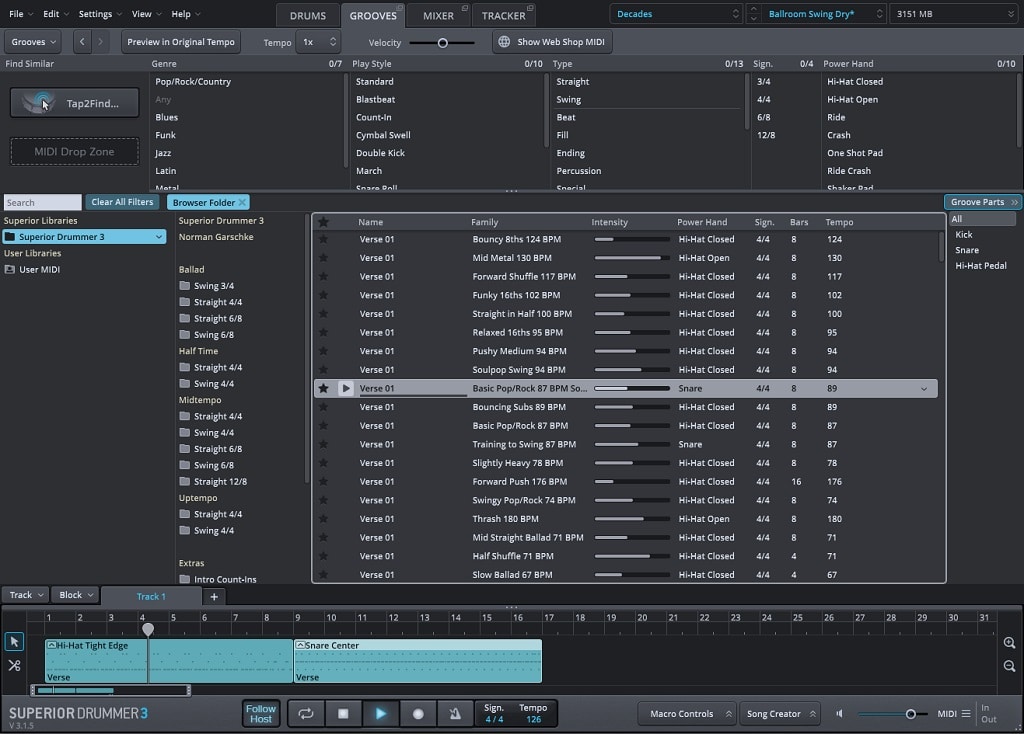Image resolution: width=1024 pixels, height=734 pixels.
Task: Star the Funky 16ths 102 BPM groove
Action: click(x=323, y=295)
